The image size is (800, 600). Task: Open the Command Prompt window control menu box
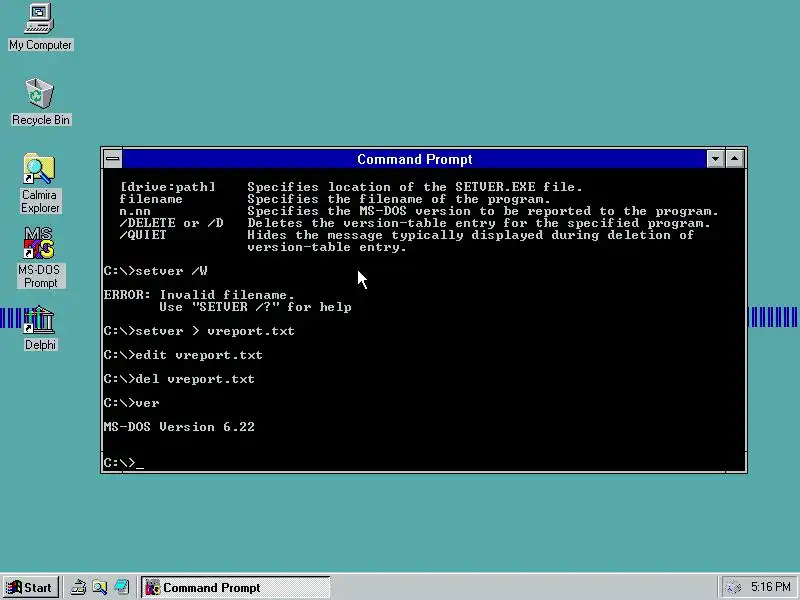click(x=113, y=159)
